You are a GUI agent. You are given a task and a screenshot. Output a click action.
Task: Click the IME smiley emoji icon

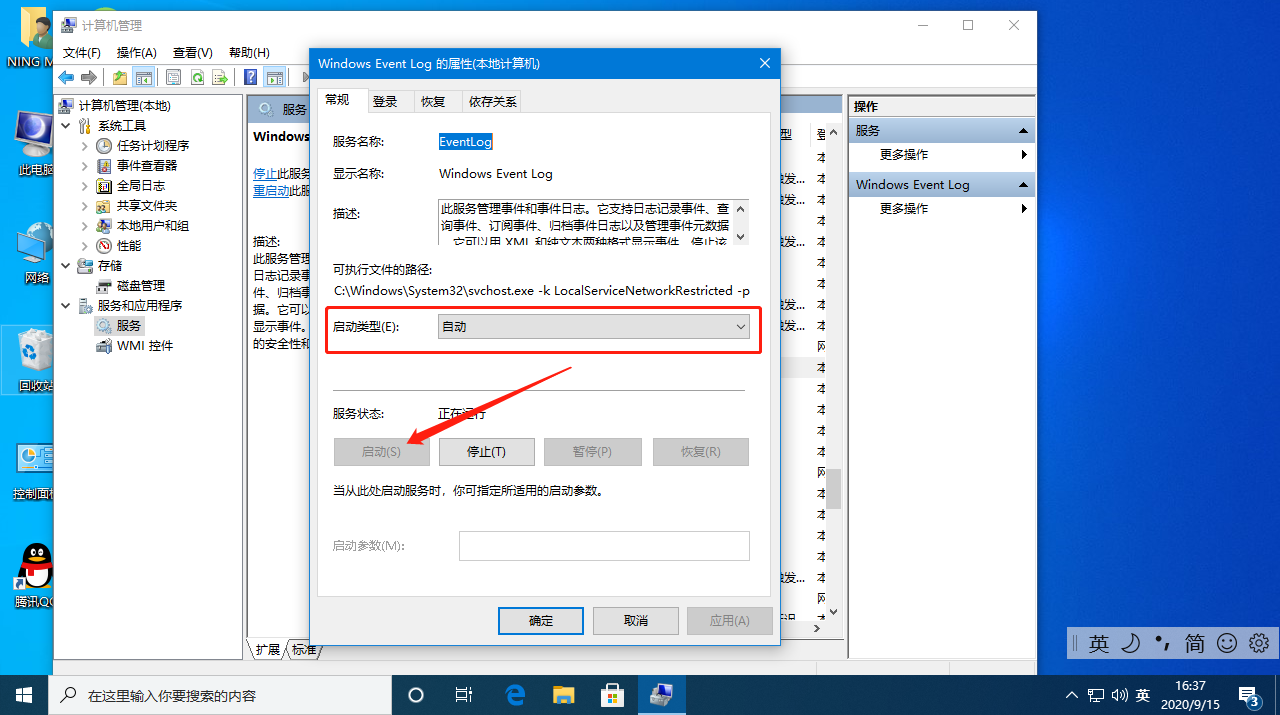click(1227, 643)
